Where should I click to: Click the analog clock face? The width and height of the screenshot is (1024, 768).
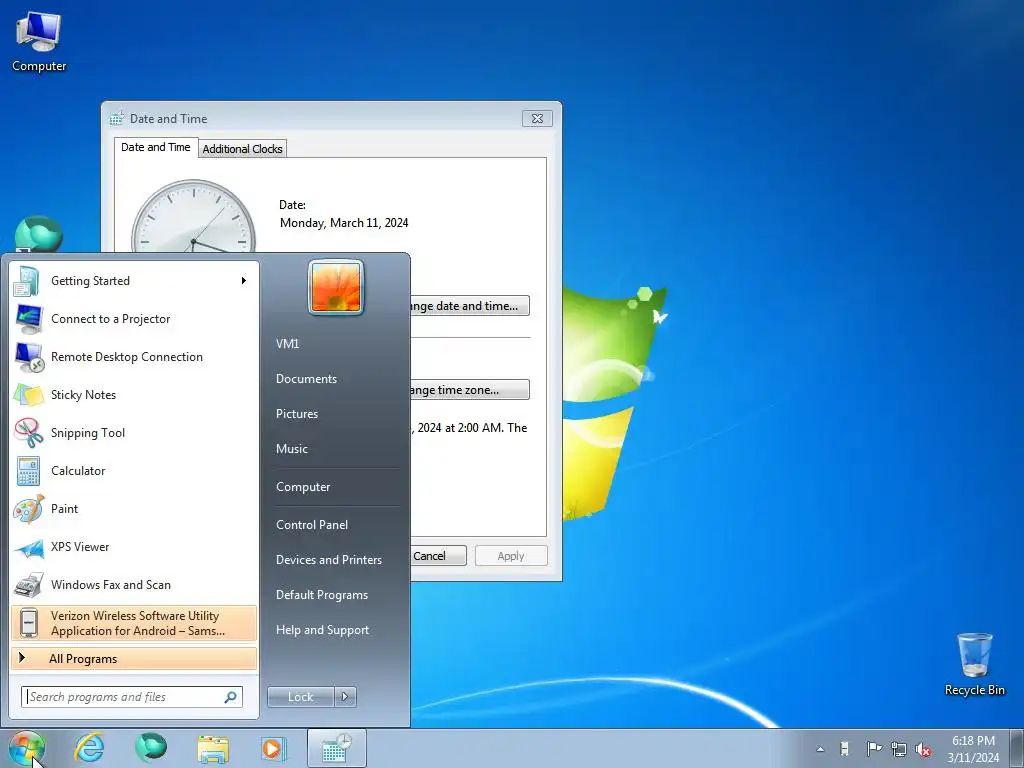click(194, 217)
